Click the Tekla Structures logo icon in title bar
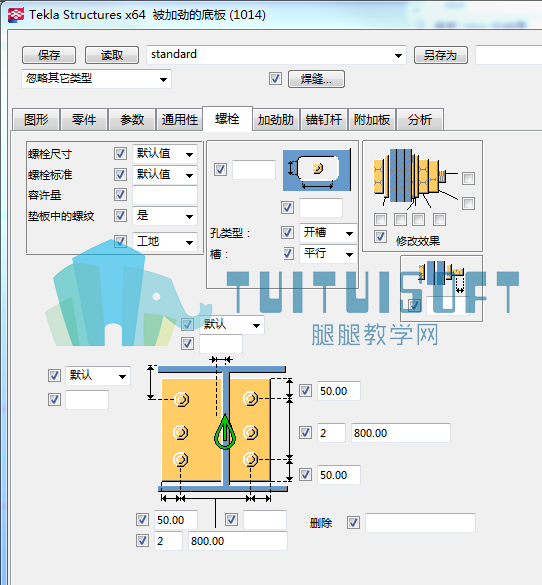The width and height of the screenshot is (542, 585). [x=15, y=15]
